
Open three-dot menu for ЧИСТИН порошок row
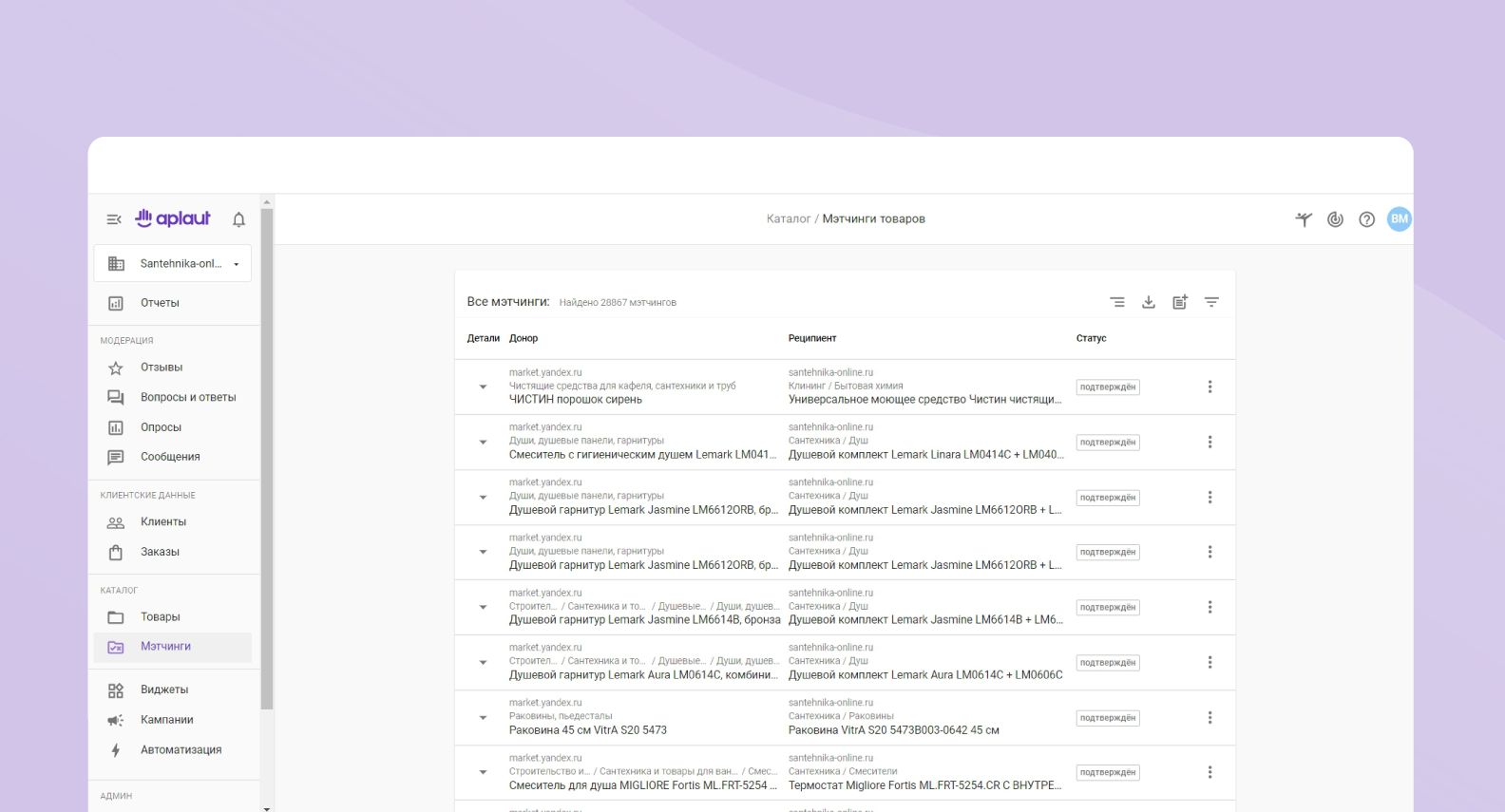(x=1210, y=387)
